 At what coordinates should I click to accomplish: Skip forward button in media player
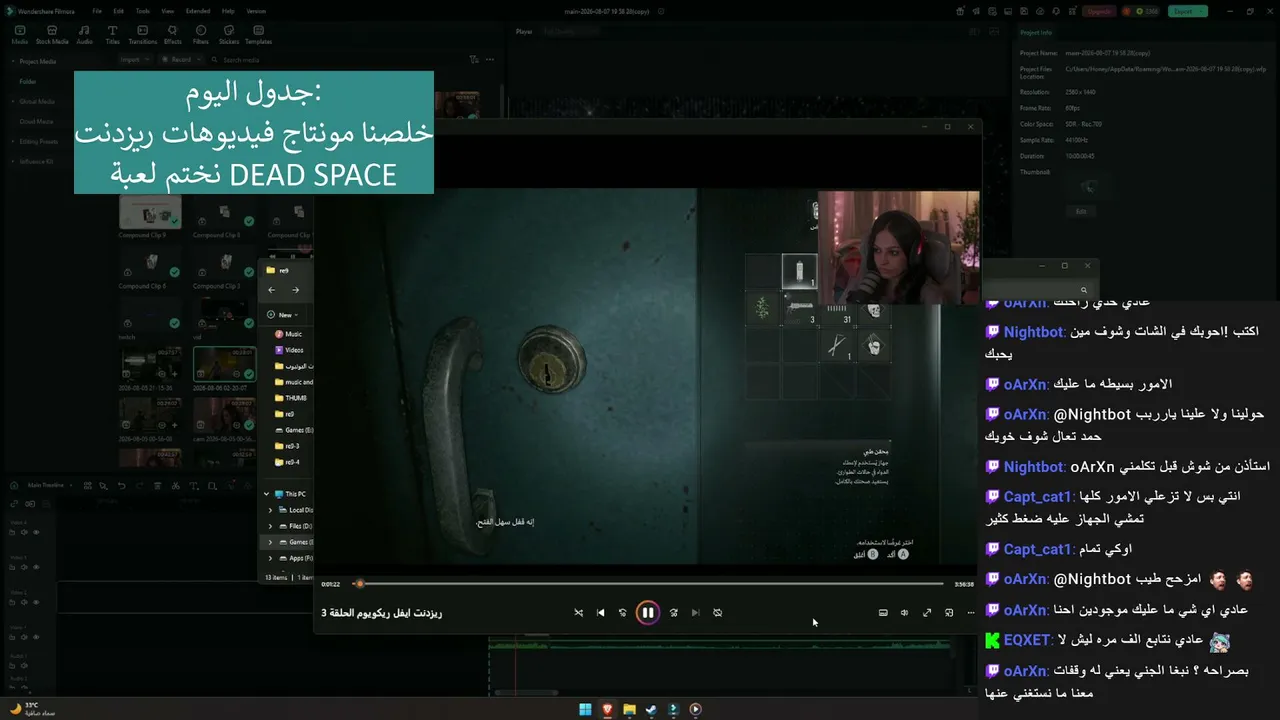tap(673, 613)
